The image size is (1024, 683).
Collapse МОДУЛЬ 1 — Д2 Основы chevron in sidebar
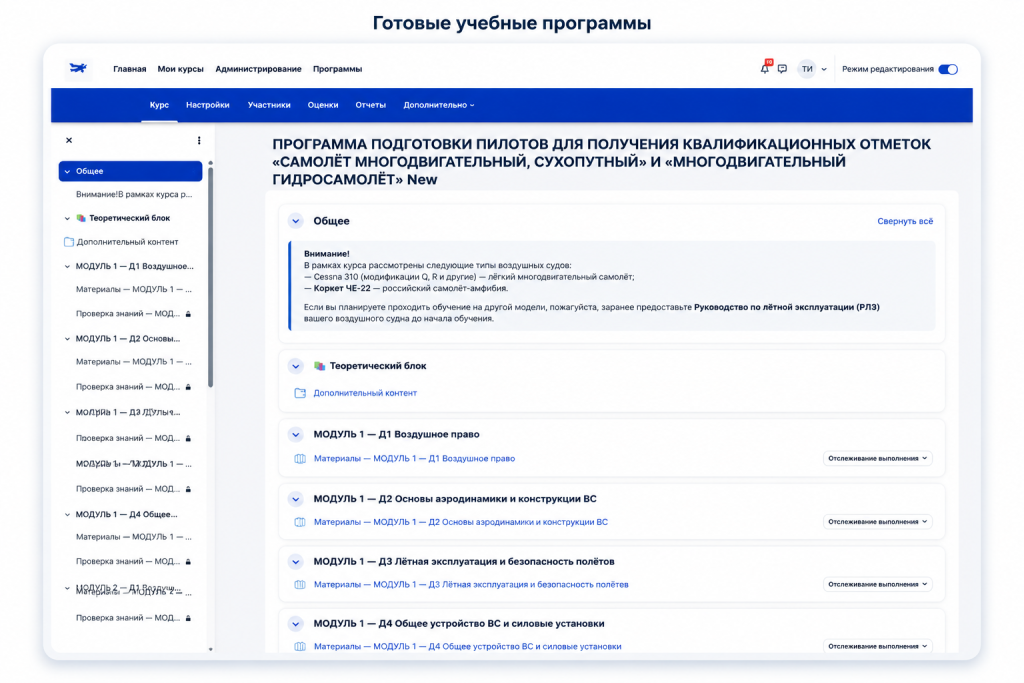coord(67,339)
